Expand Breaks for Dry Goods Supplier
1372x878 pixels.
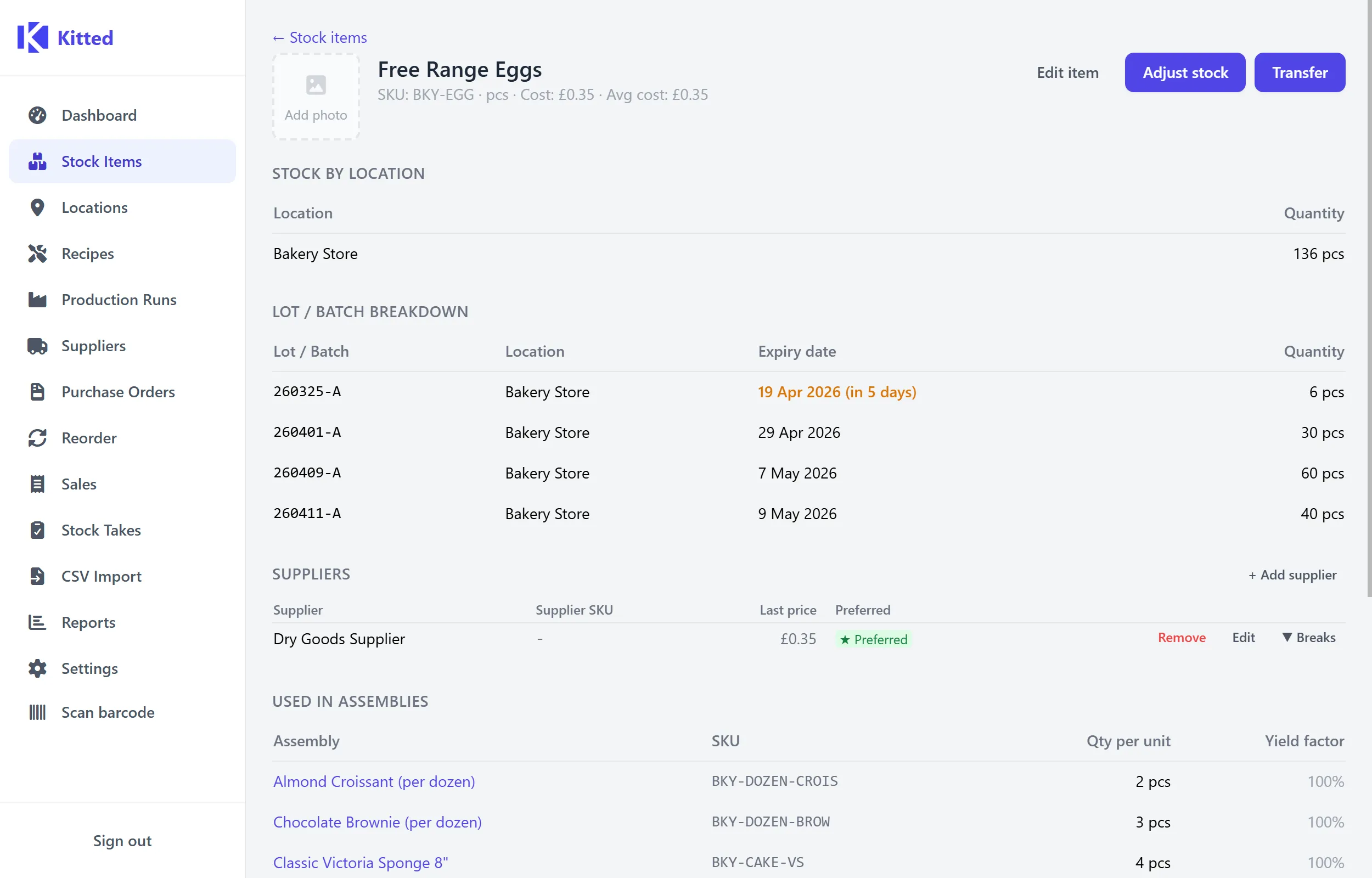(x=1309, y=638)
